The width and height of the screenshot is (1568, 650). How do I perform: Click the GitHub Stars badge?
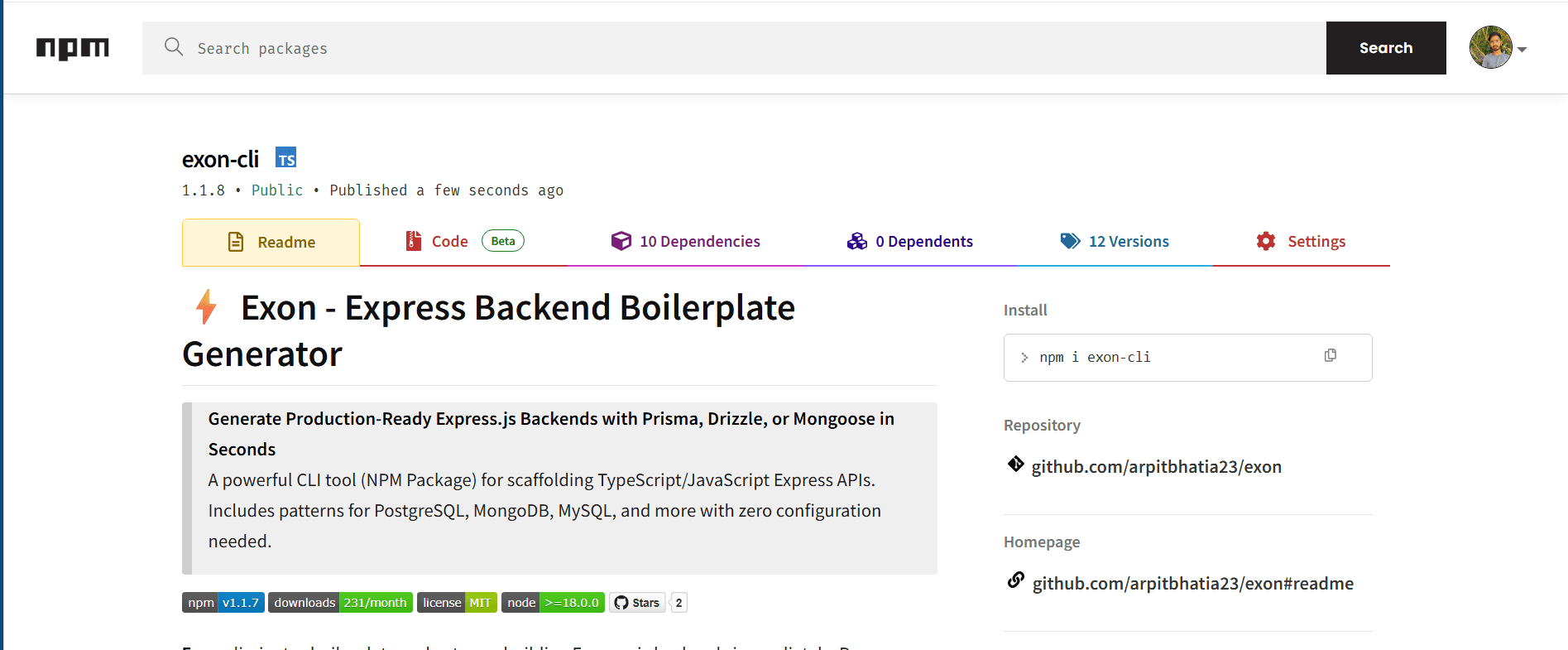(638, 603)
